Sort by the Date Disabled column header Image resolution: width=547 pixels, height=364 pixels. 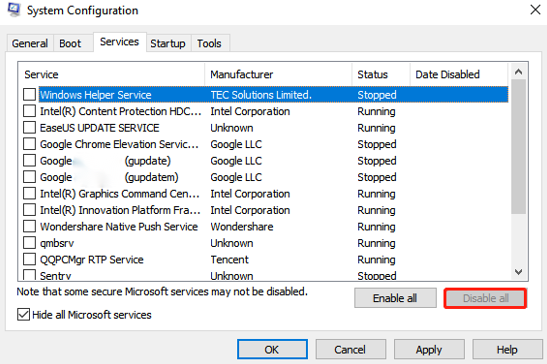pyautogui.click(x=459, y=74)
